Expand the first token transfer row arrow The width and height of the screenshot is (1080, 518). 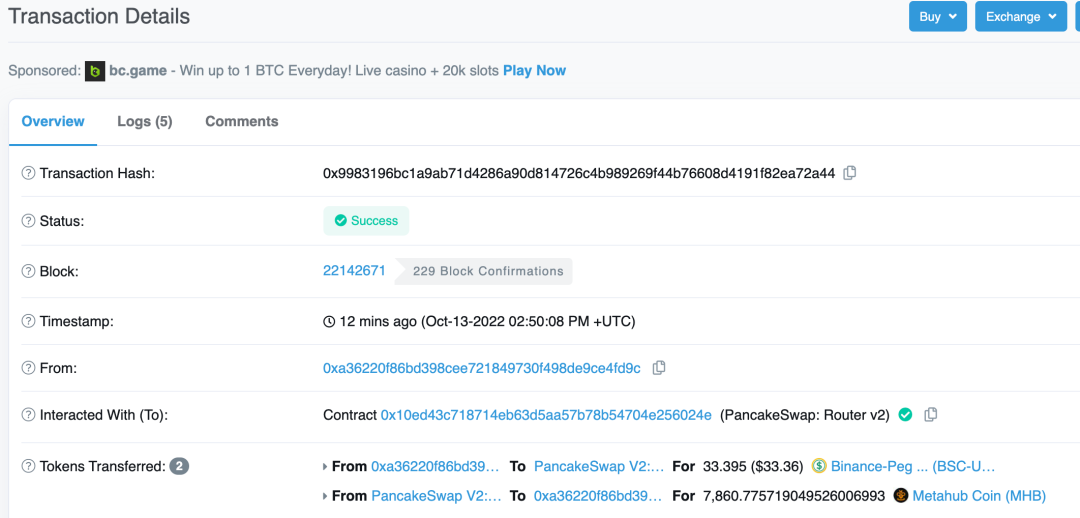pyautogui.click(x=325, y=466)
